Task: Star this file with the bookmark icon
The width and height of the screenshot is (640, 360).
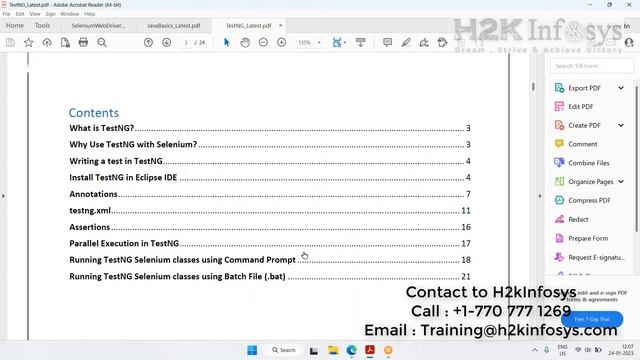Action: click(29, 42)
